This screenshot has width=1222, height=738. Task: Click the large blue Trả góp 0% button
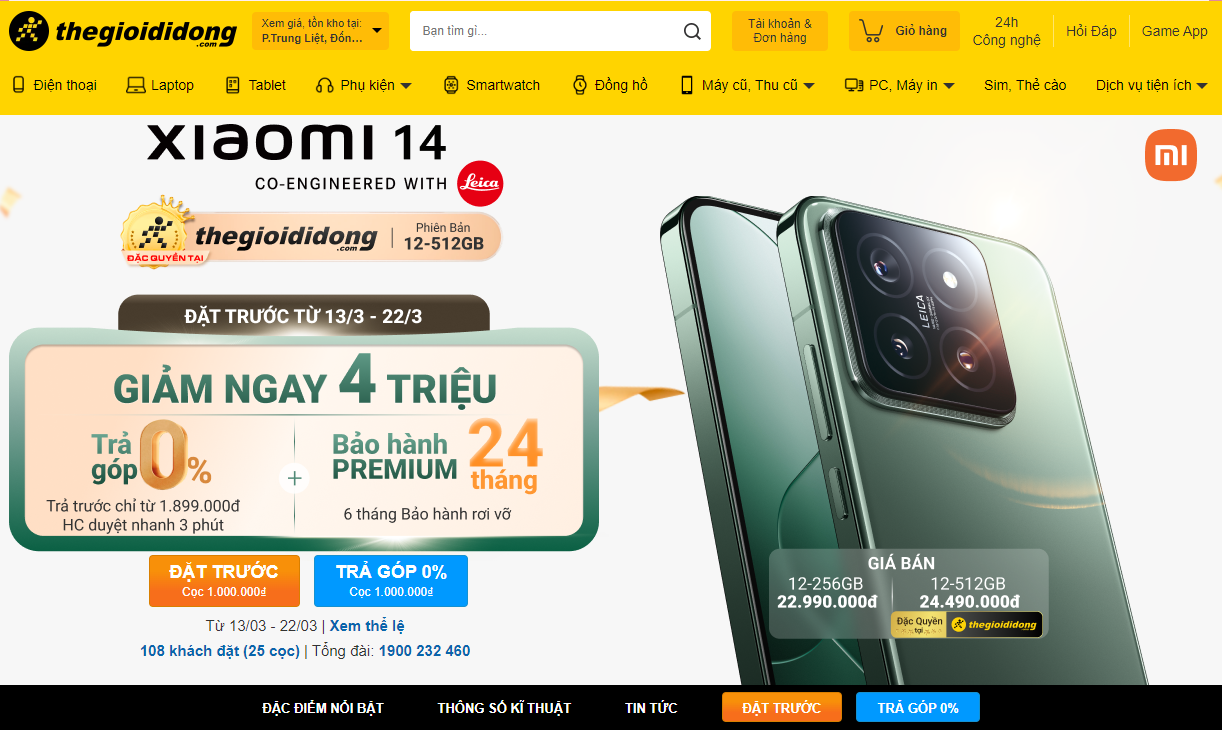point(391,580)
